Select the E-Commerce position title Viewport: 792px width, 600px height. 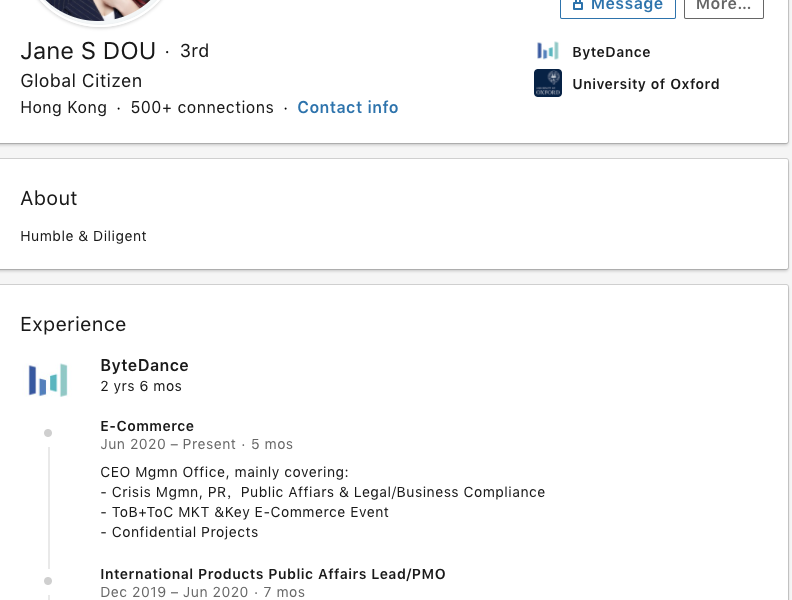tap(147, 426)
